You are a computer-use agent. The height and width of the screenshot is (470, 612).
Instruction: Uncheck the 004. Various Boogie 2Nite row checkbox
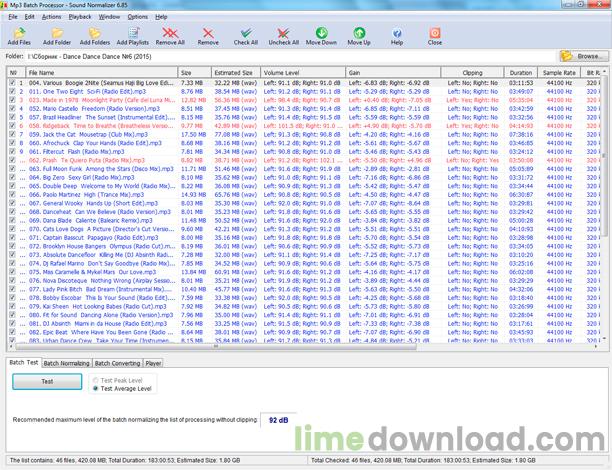(x=12, y=83)
